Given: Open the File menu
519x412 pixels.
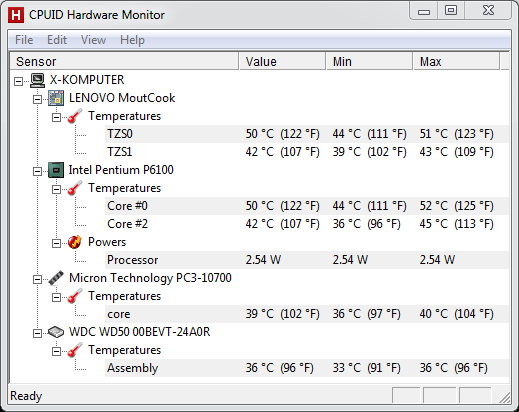Looking at the screenshot, I should click(x=24, y=40).
